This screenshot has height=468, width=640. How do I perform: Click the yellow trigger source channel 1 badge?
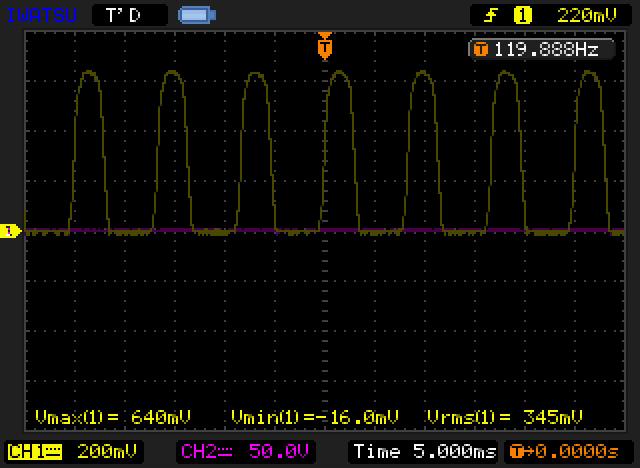[522, 16]
